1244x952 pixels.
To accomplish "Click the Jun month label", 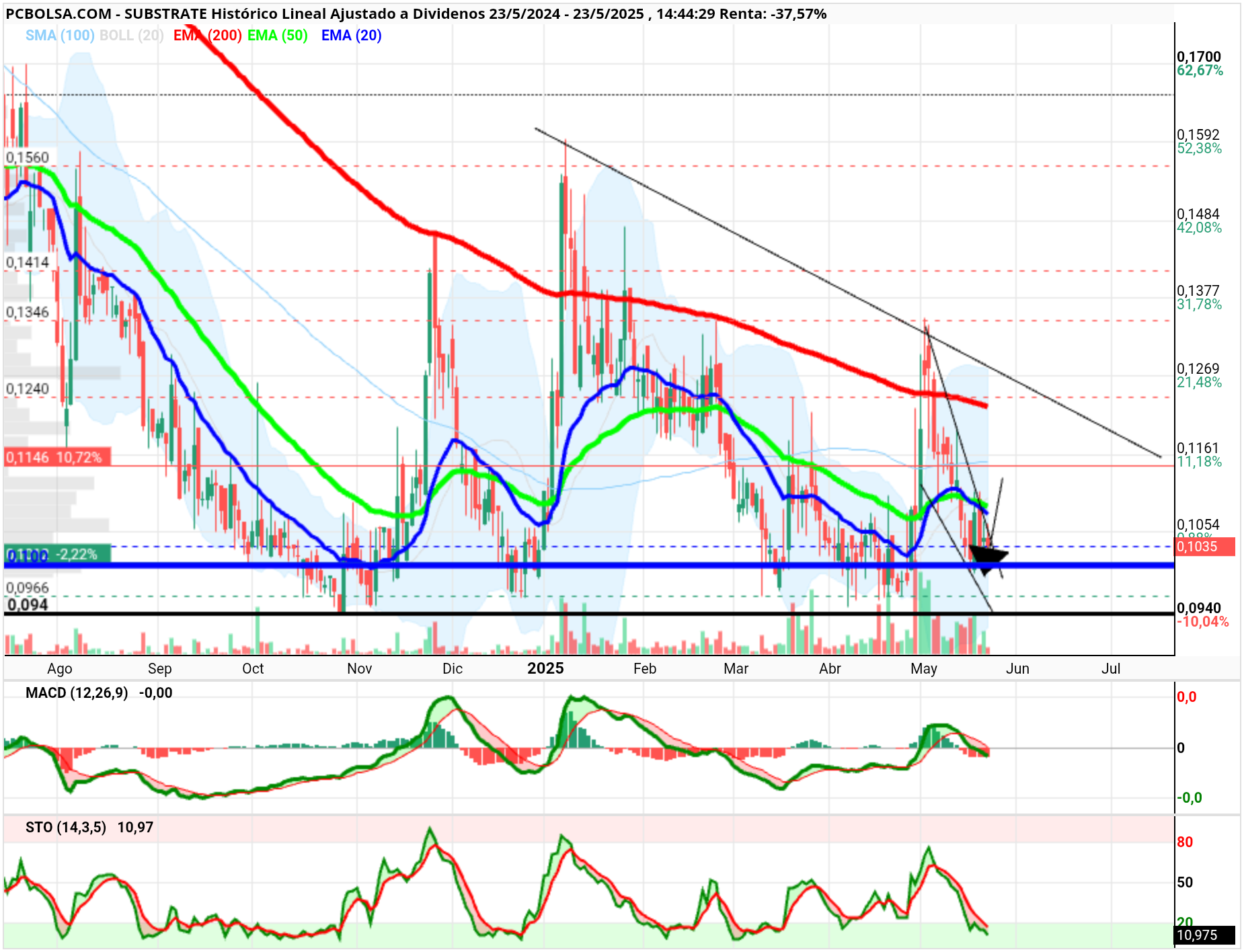I will (x=1018, y=669).
